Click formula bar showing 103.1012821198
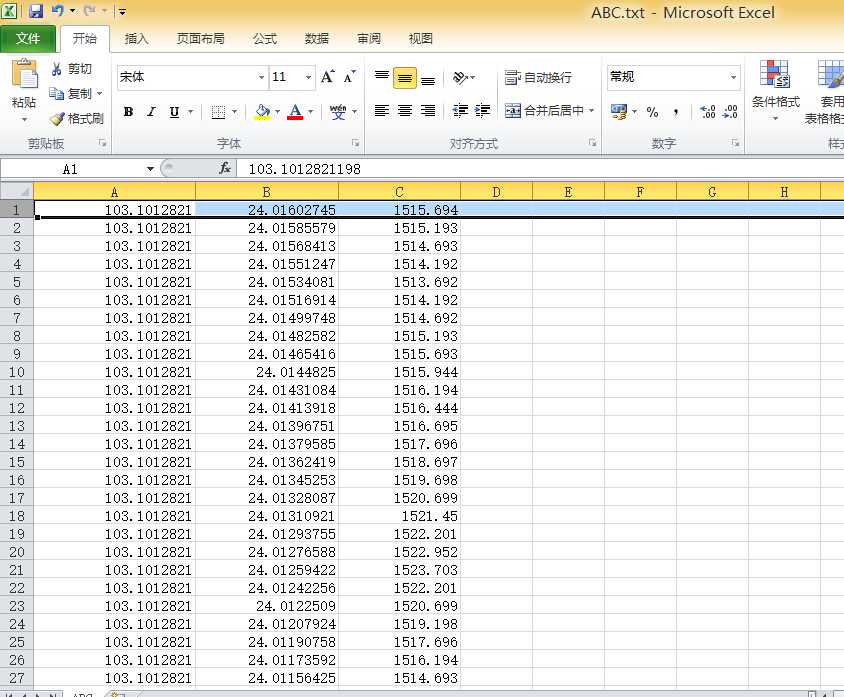Viewport: 844px width, 697px height. pyautogui.click(x=538, y=169)
